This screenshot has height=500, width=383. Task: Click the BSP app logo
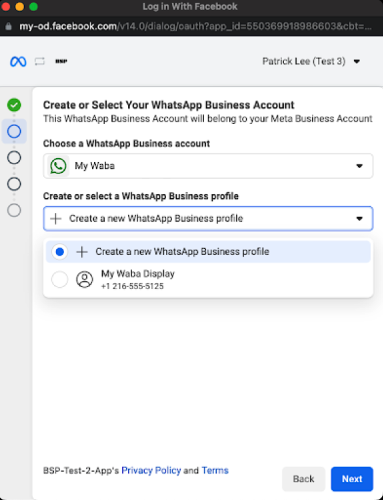point(61,61)
